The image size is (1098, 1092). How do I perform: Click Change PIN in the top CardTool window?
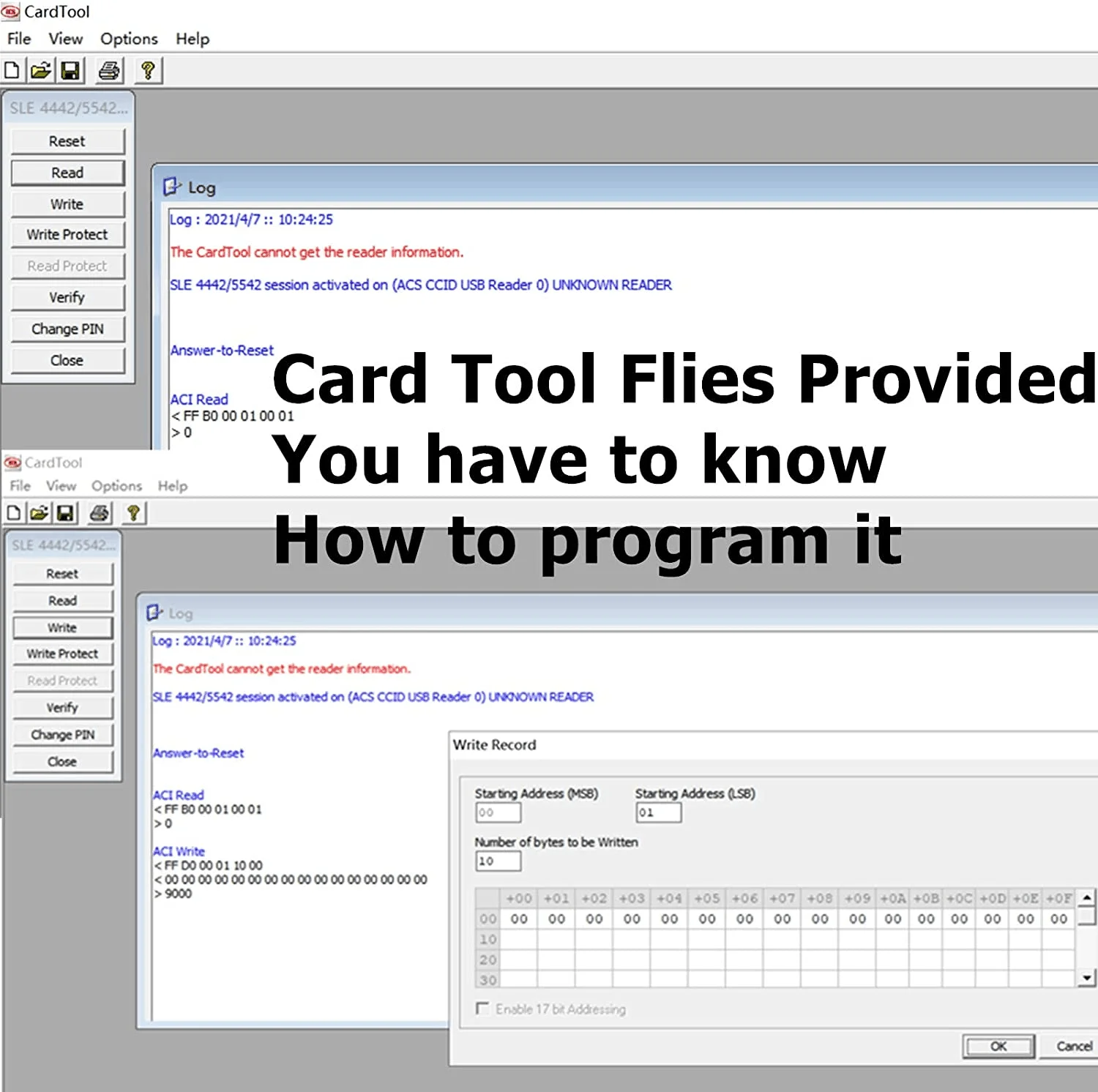pos(67,329)
